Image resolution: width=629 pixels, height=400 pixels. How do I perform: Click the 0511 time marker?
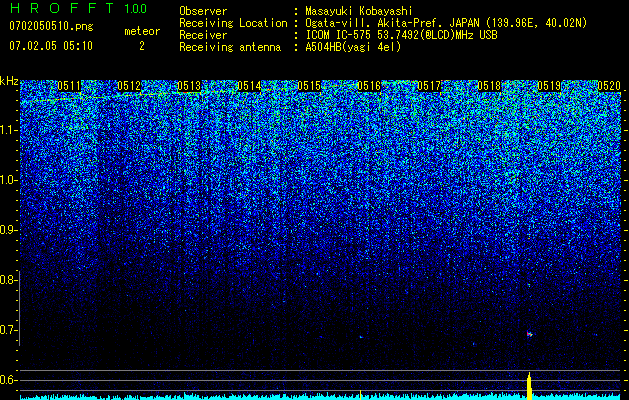[69, 86]
